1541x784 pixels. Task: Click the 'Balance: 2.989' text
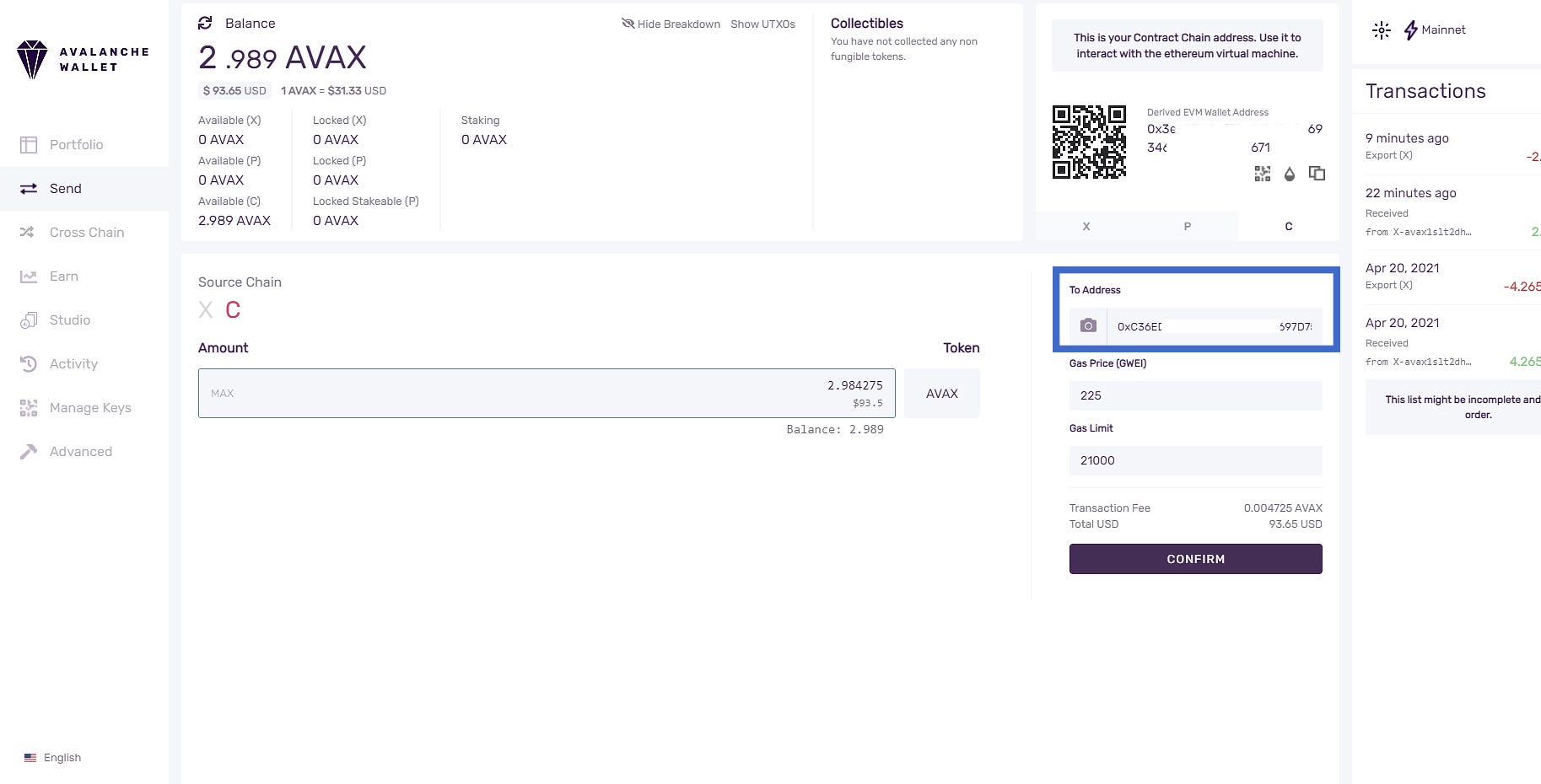pos(835,430)
